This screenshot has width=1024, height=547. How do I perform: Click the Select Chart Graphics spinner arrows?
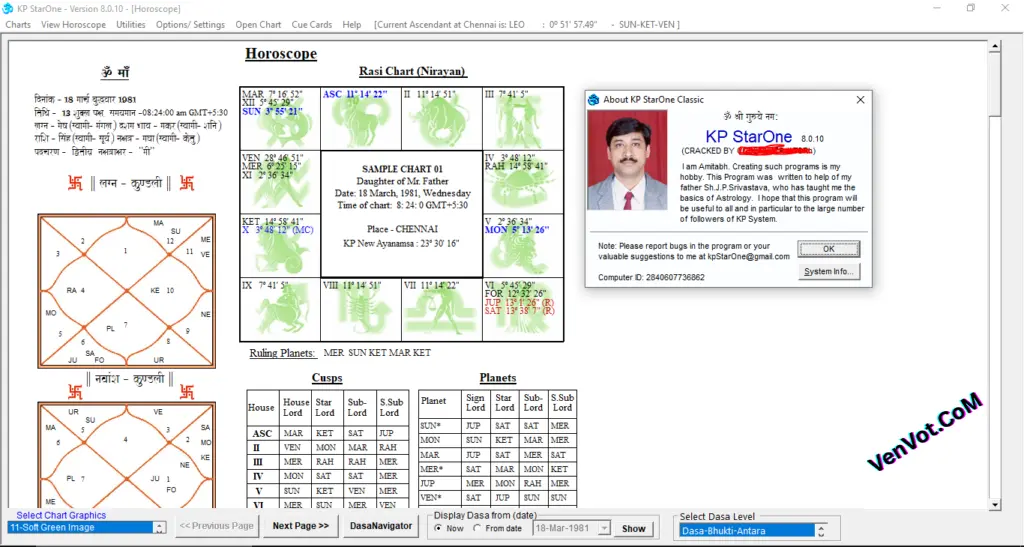(159, 527)
